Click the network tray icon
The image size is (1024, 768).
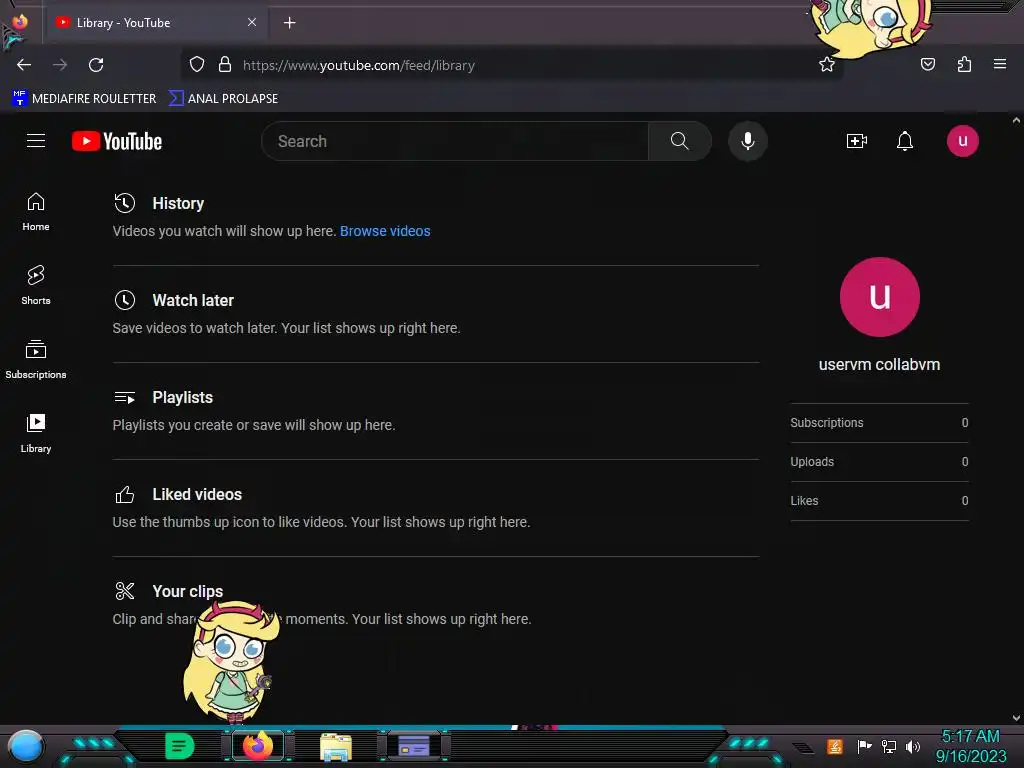click(889, 746)
